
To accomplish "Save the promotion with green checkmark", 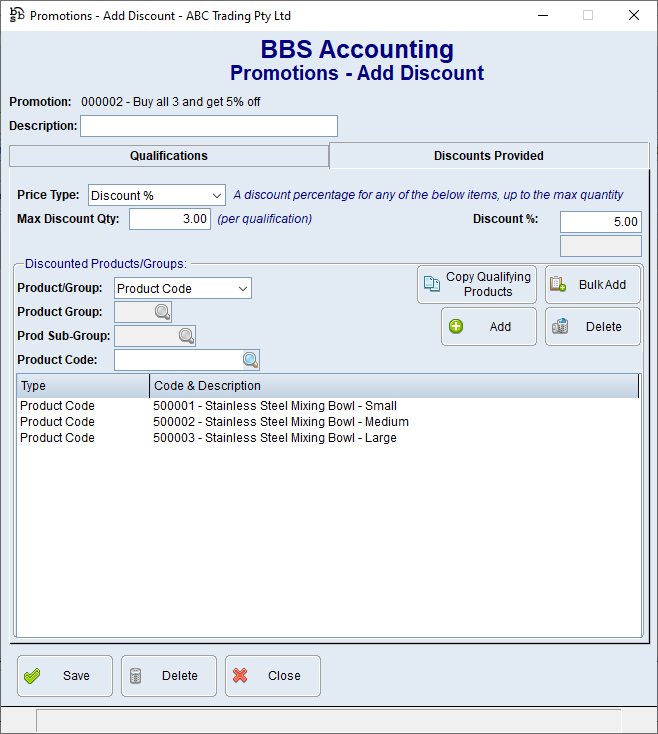I will click(x=65, y=676).
